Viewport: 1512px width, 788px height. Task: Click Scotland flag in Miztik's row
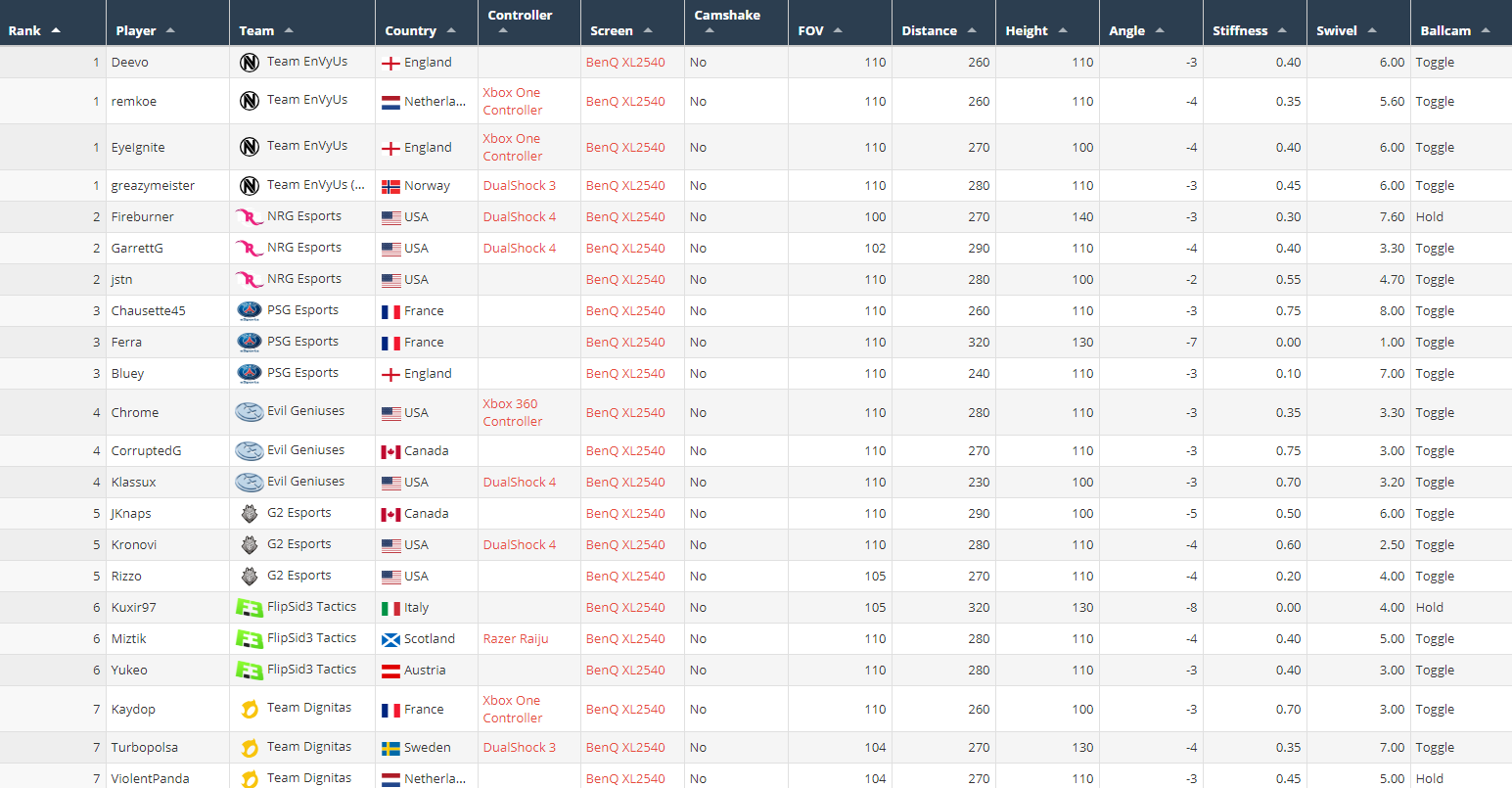coord(390,639)
